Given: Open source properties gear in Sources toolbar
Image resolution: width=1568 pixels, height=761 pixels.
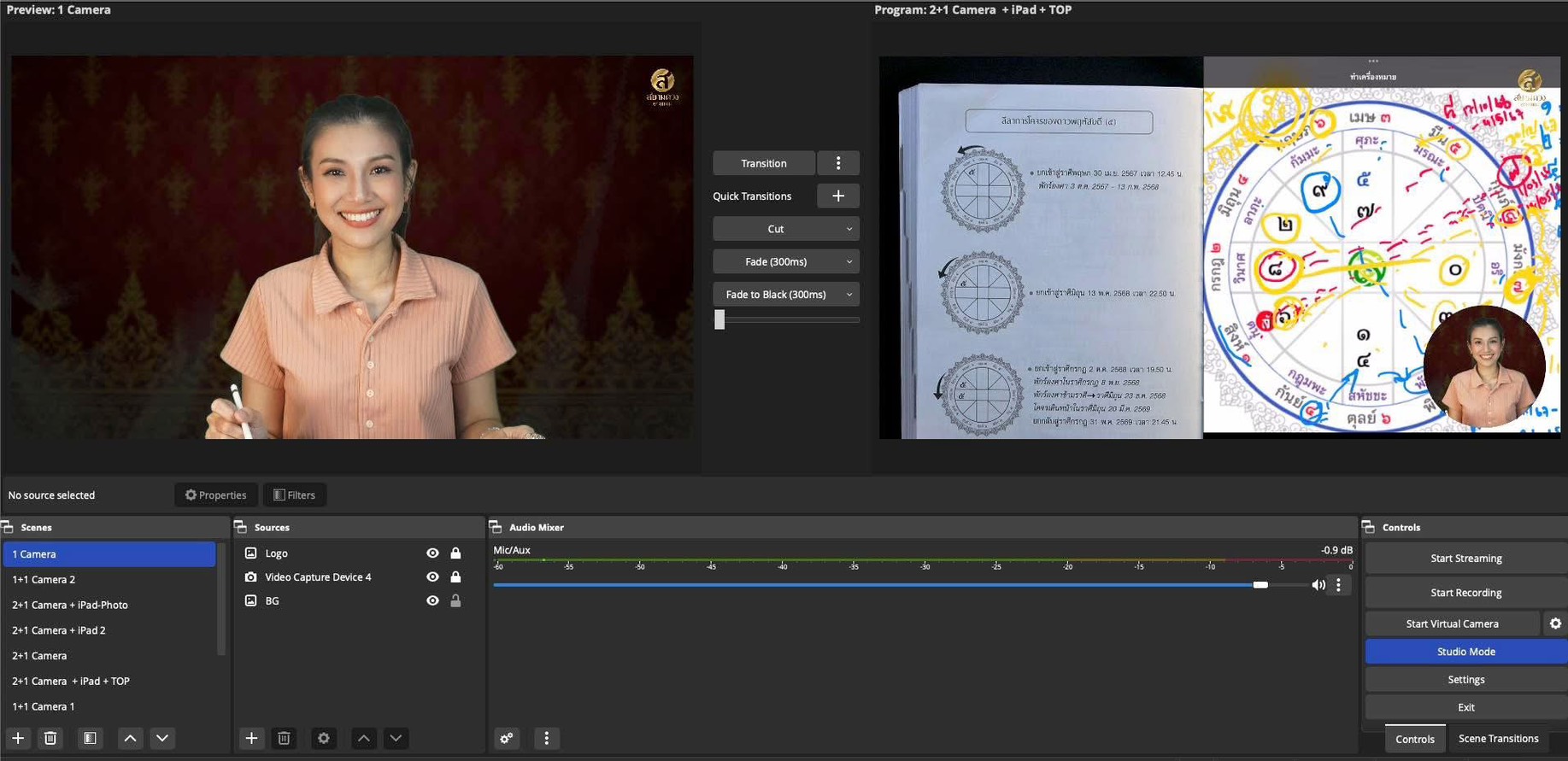Looking at the screenshot, I should [x=324, y=738].
